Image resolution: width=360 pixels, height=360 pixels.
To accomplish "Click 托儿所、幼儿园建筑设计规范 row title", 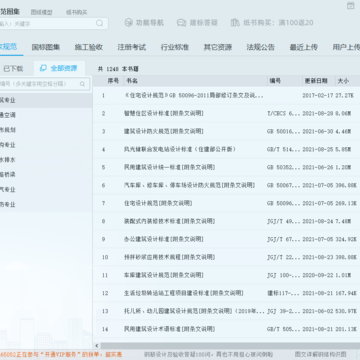I will 194,311.
